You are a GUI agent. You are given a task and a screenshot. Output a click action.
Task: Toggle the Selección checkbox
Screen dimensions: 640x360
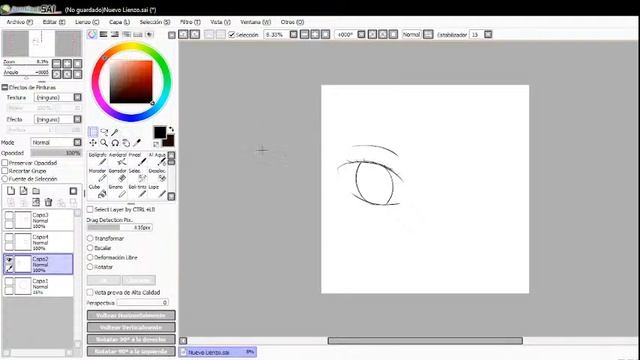click(231, 35)
